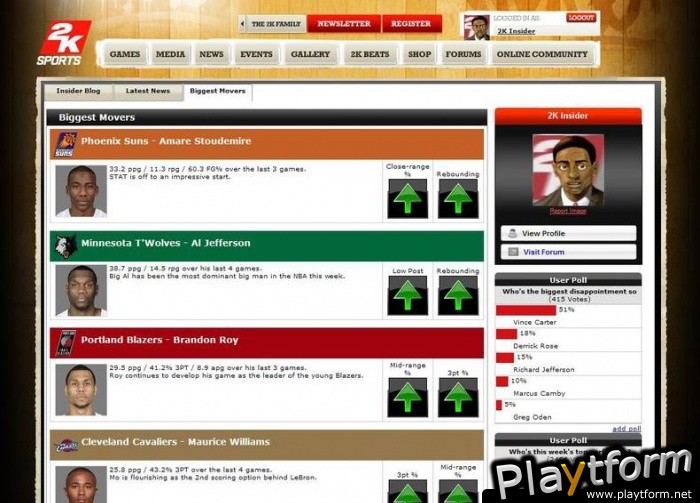Click Al Jefferson's Low Post up arrow
Screen dimensions: 700x503
[408, 295]
